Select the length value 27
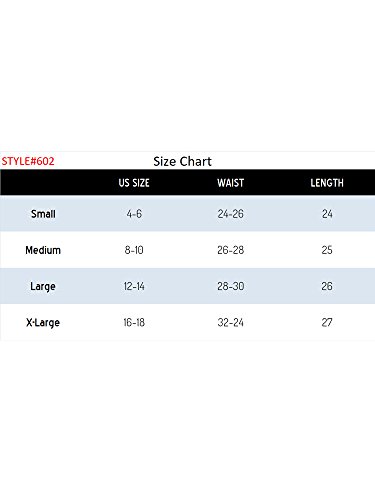Screen dimensions: 375x500 point(327,323)
